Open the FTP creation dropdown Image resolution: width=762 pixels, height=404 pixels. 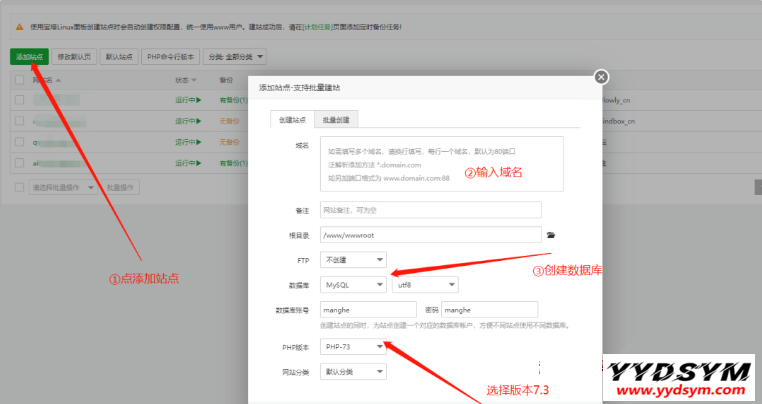coord(353,260)
